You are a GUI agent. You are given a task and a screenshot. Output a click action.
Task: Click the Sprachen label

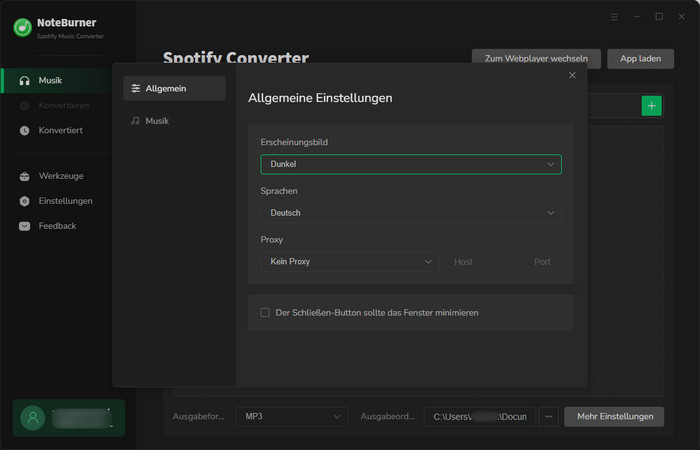click(279, 191)
